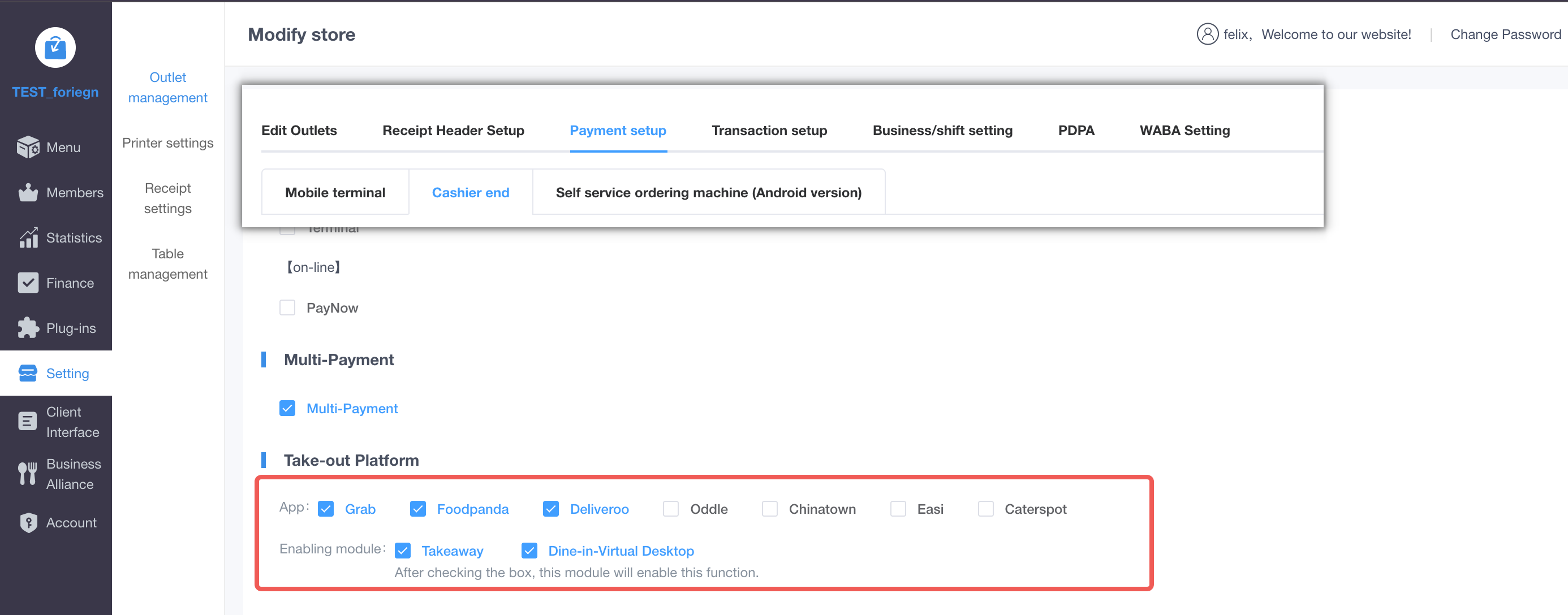
Task: Enable the PayNow checkbox
Action: click(287, 308)
